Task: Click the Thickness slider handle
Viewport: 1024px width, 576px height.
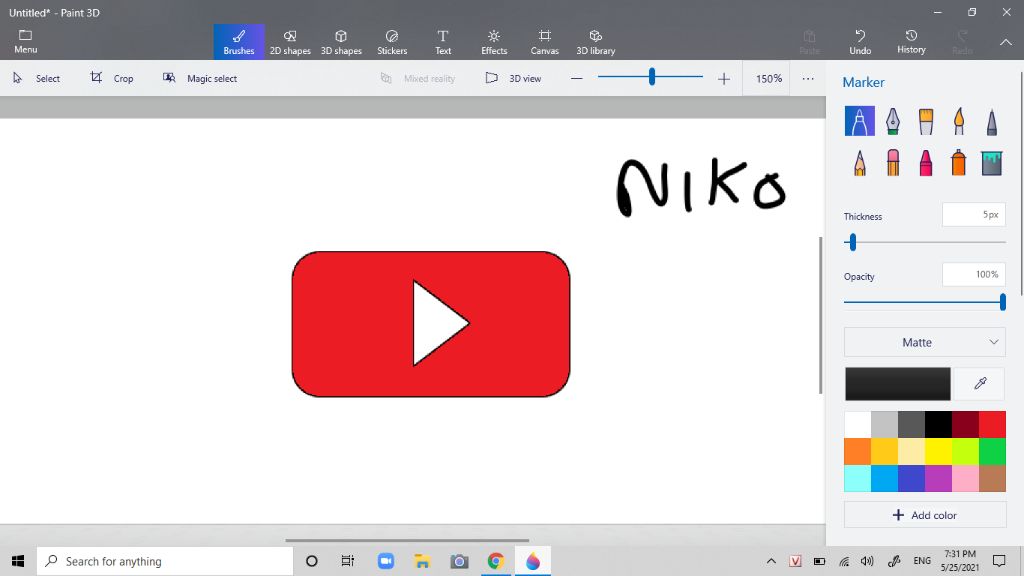Action: click(852, 243)
